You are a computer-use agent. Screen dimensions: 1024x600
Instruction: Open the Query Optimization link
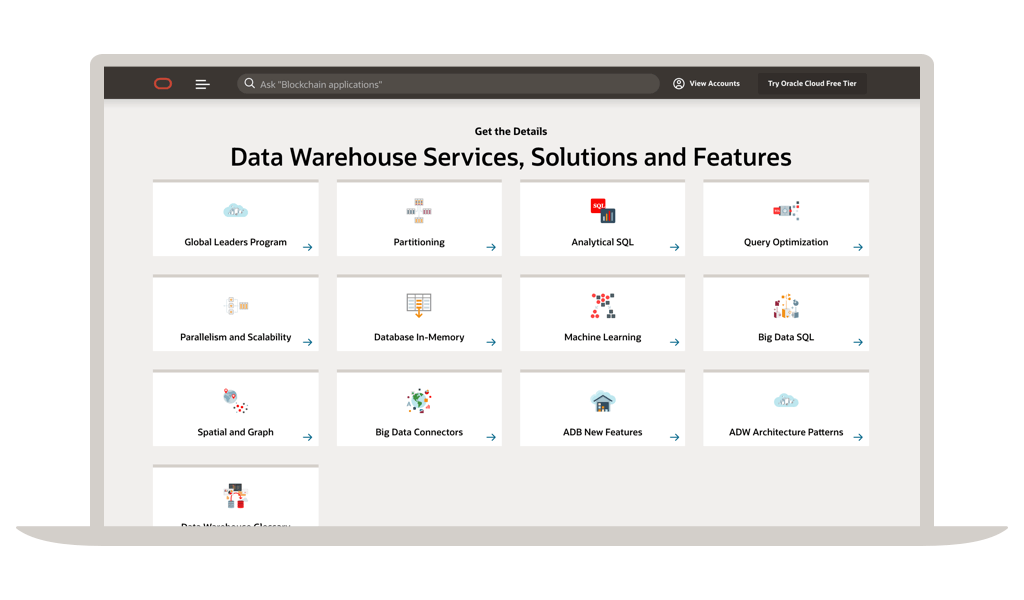pos(786,242)
